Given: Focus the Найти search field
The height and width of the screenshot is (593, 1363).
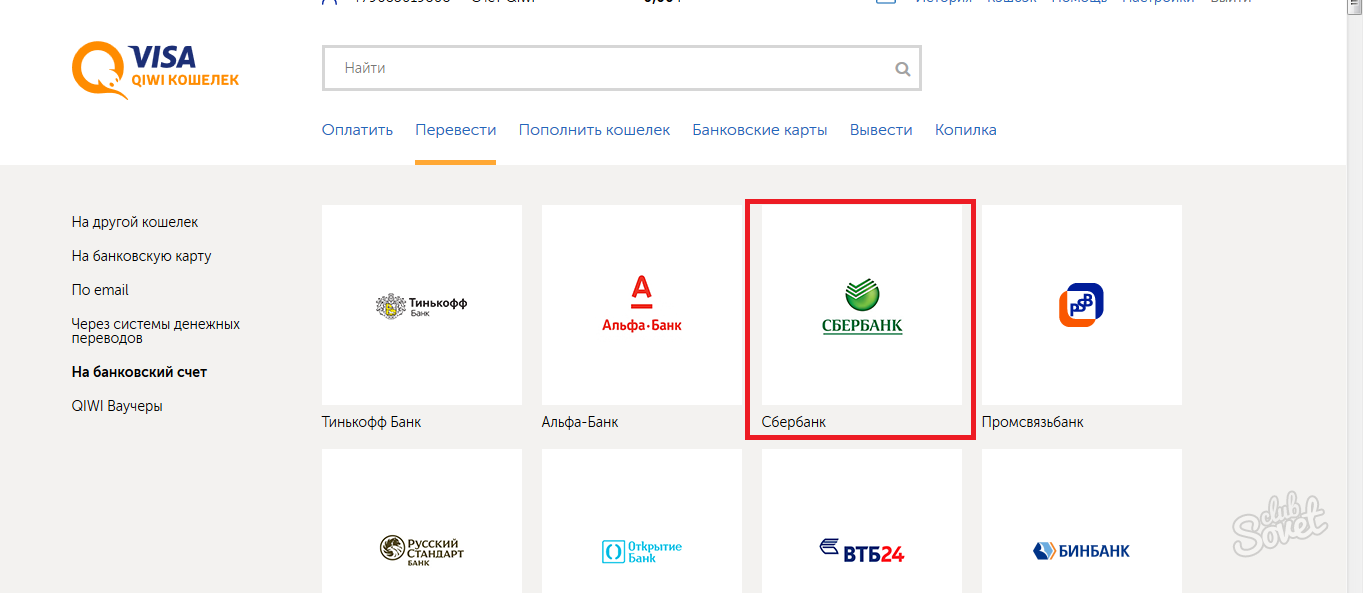Looking at the screenshot, I should click(621, 69).
